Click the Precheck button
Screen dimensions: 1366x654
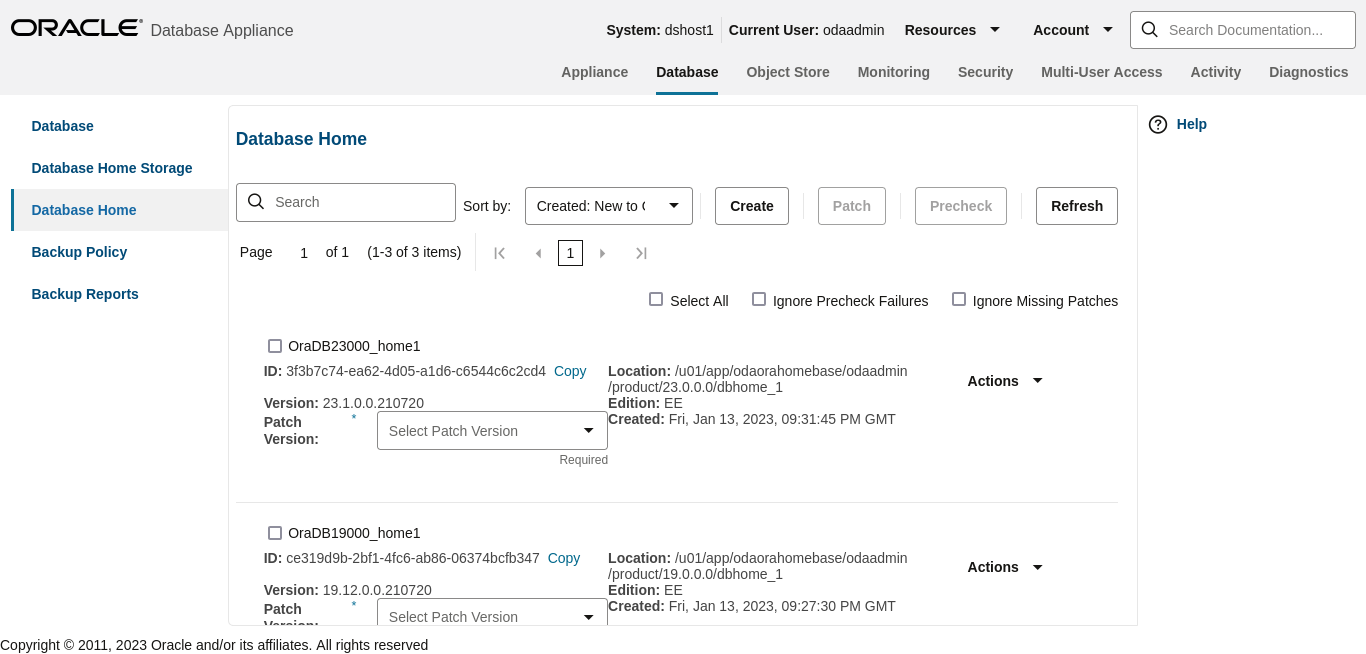pyautogui.click(x=961, y=206)
